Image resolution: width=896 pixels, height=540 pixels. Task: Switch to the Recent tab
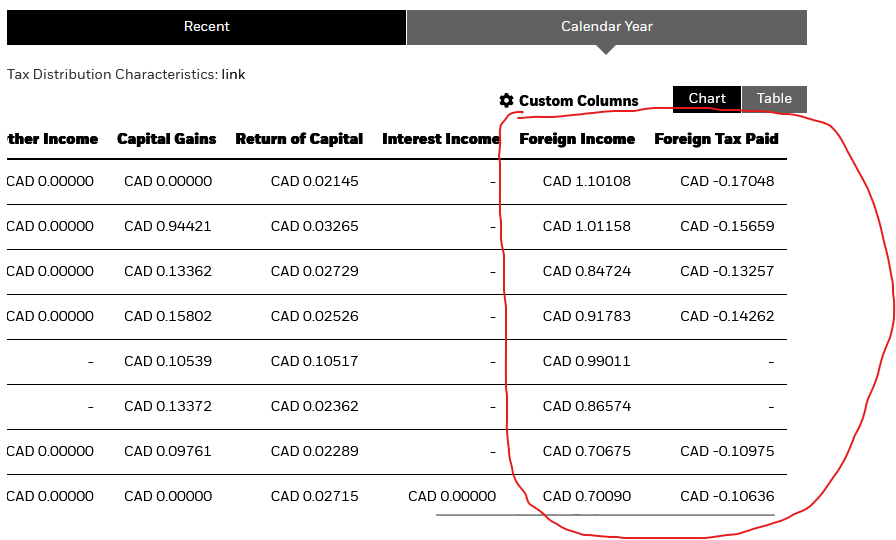[206, 27]
